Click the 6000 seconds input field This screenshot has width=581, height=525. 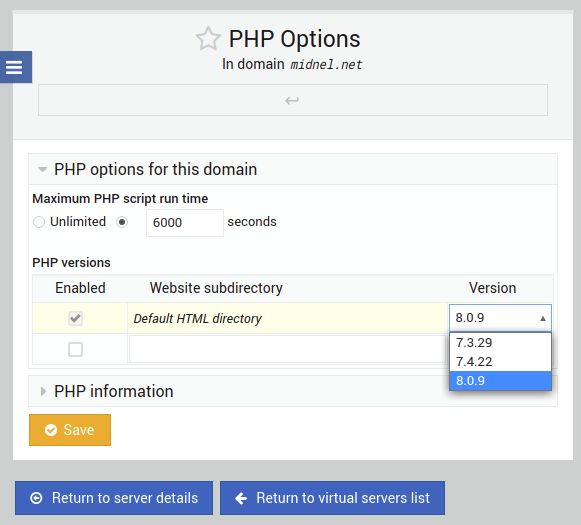pos(185,223)
